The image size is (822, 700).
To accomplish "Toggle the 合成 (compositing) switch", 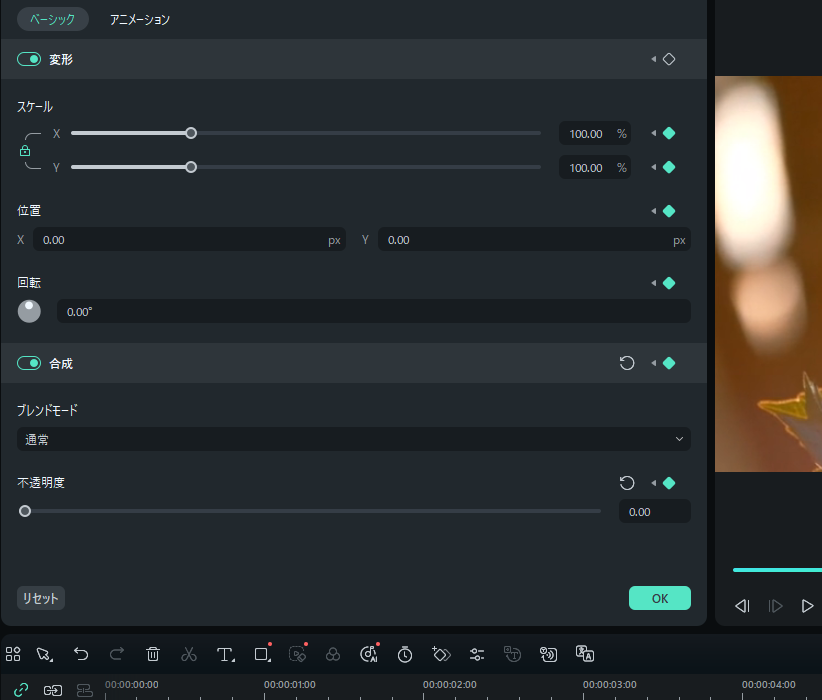I will pyautogui.click(x=28, y=363).
